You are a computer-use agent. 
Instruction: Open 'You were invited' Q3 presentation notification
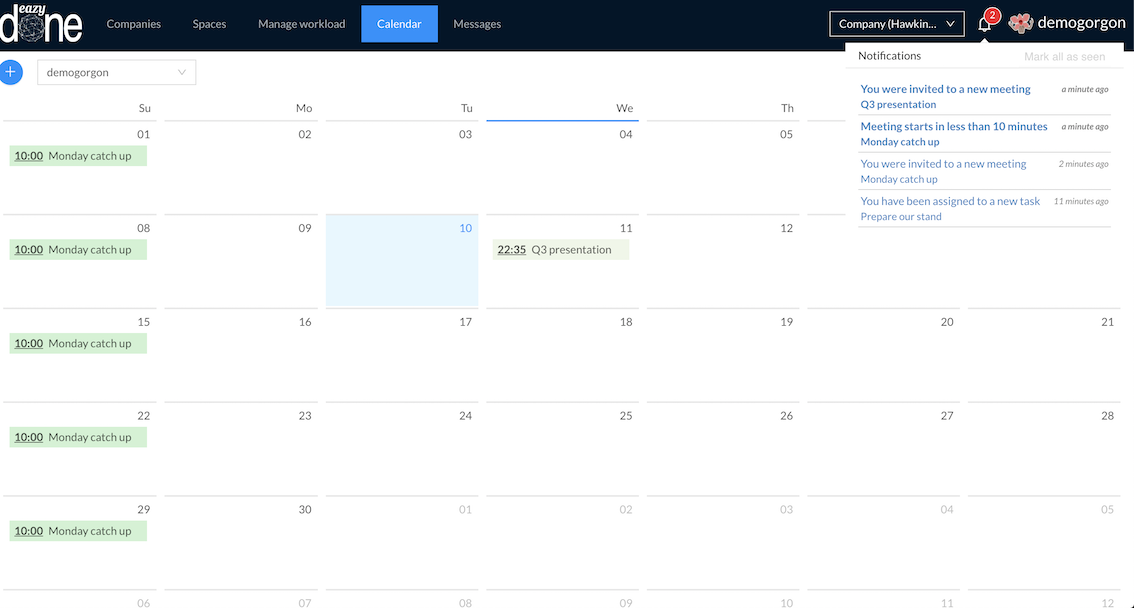coord(984,96)
